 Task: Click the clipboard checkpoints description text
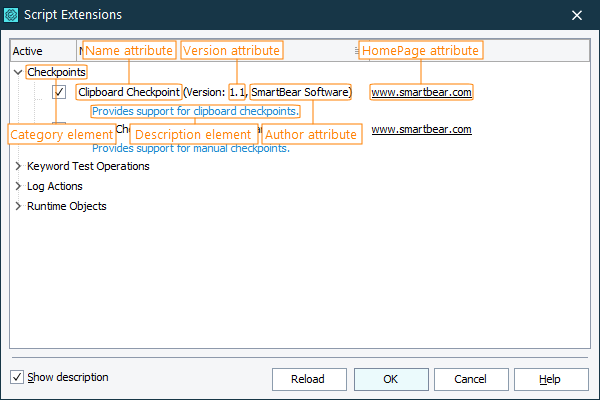[x=196, y=110]
